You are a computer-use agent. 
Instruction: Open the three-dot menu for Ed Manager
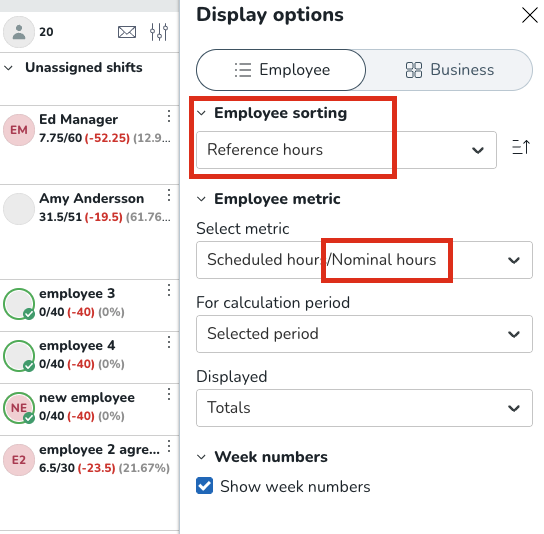tap(169, 116)
